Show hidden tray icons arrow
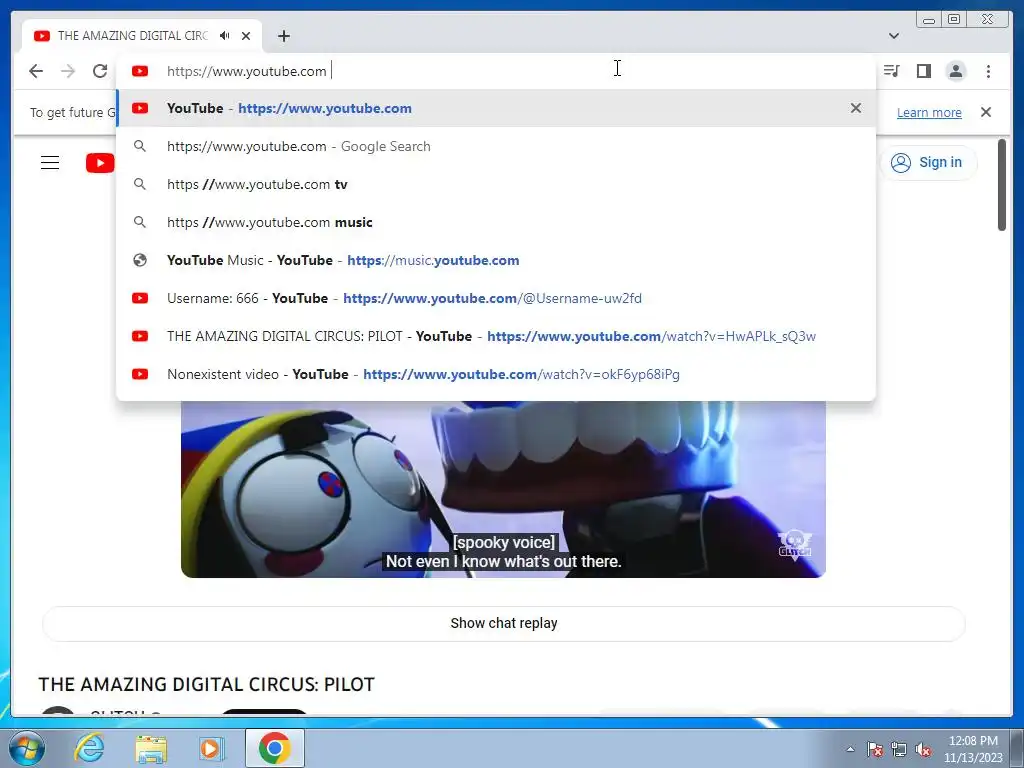This screenshot has height=768, width=1024. coord(850,749)
